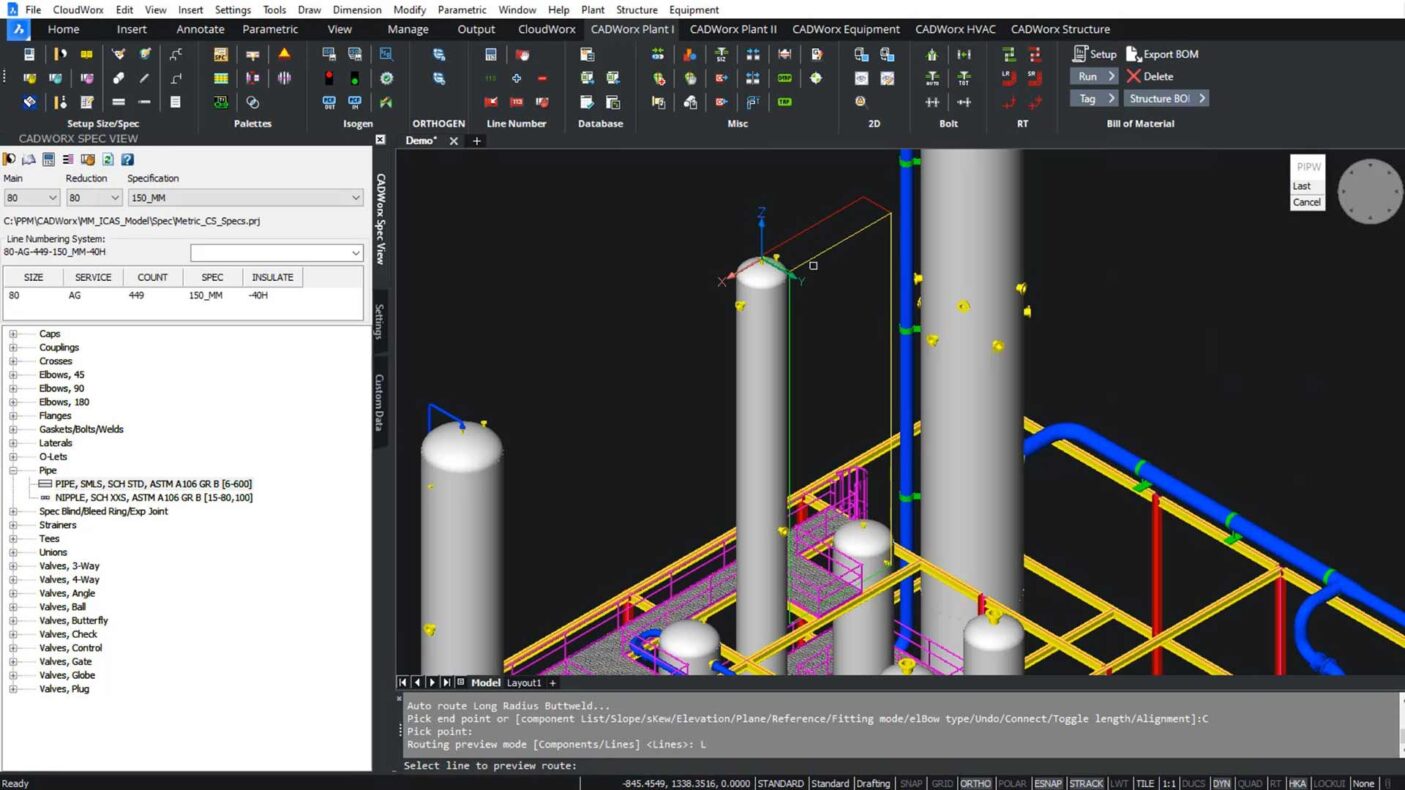Click the PCF OUT icon in Isogen panel
Viewport: 1405px width, 790px height.
pyautogui.click(x=329, y=102)
